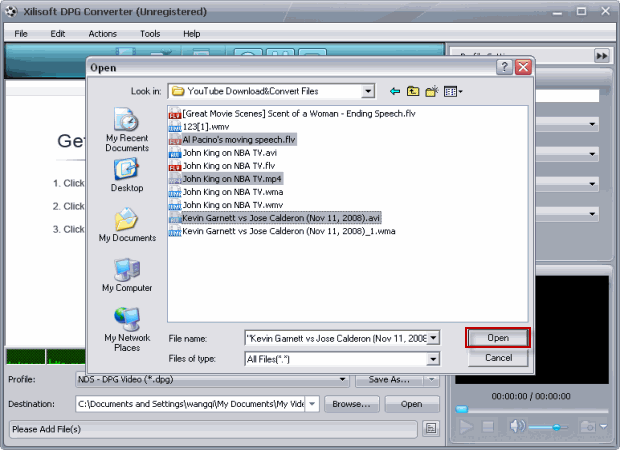Play the preview video
This screenshot has height=450, width=620.
click(x=466, y=427)
